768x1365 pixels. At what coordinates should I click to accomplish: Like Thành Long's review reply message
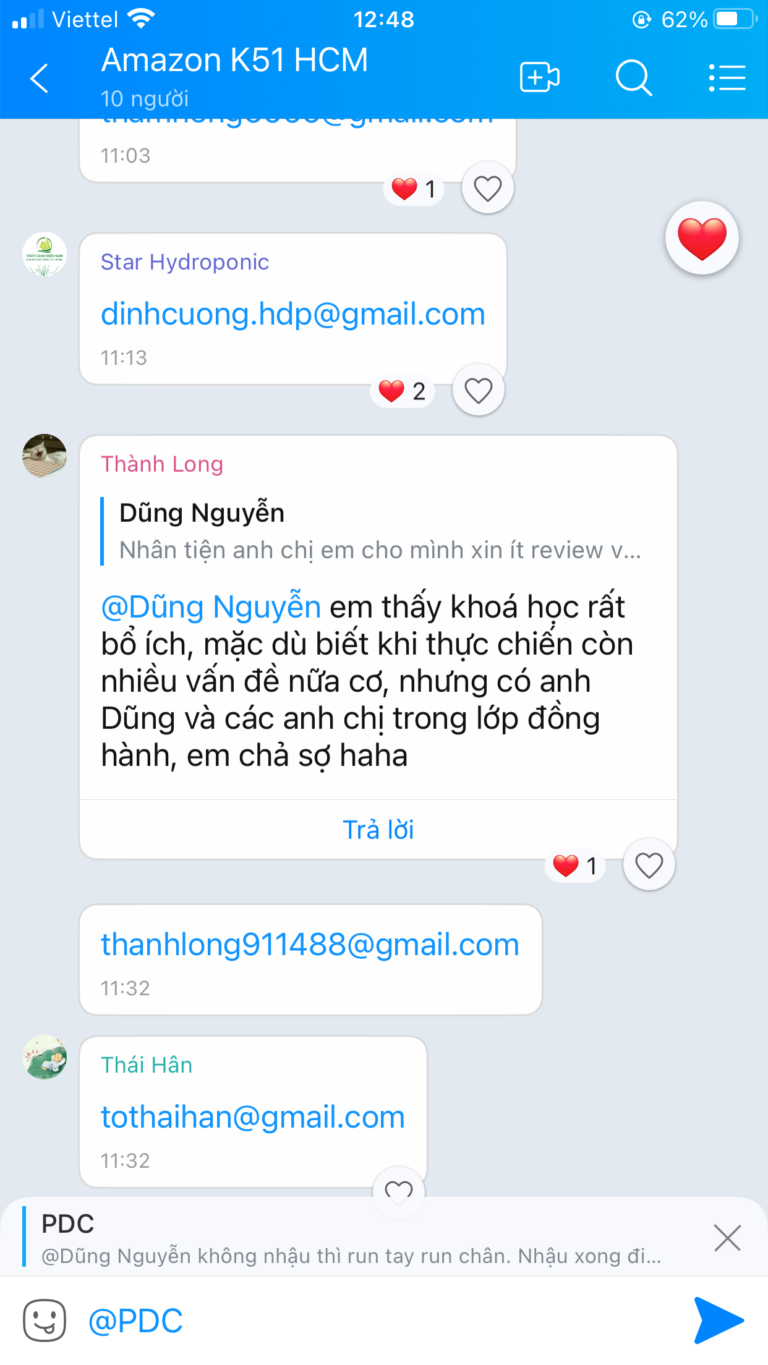click(x=649, y=865)
